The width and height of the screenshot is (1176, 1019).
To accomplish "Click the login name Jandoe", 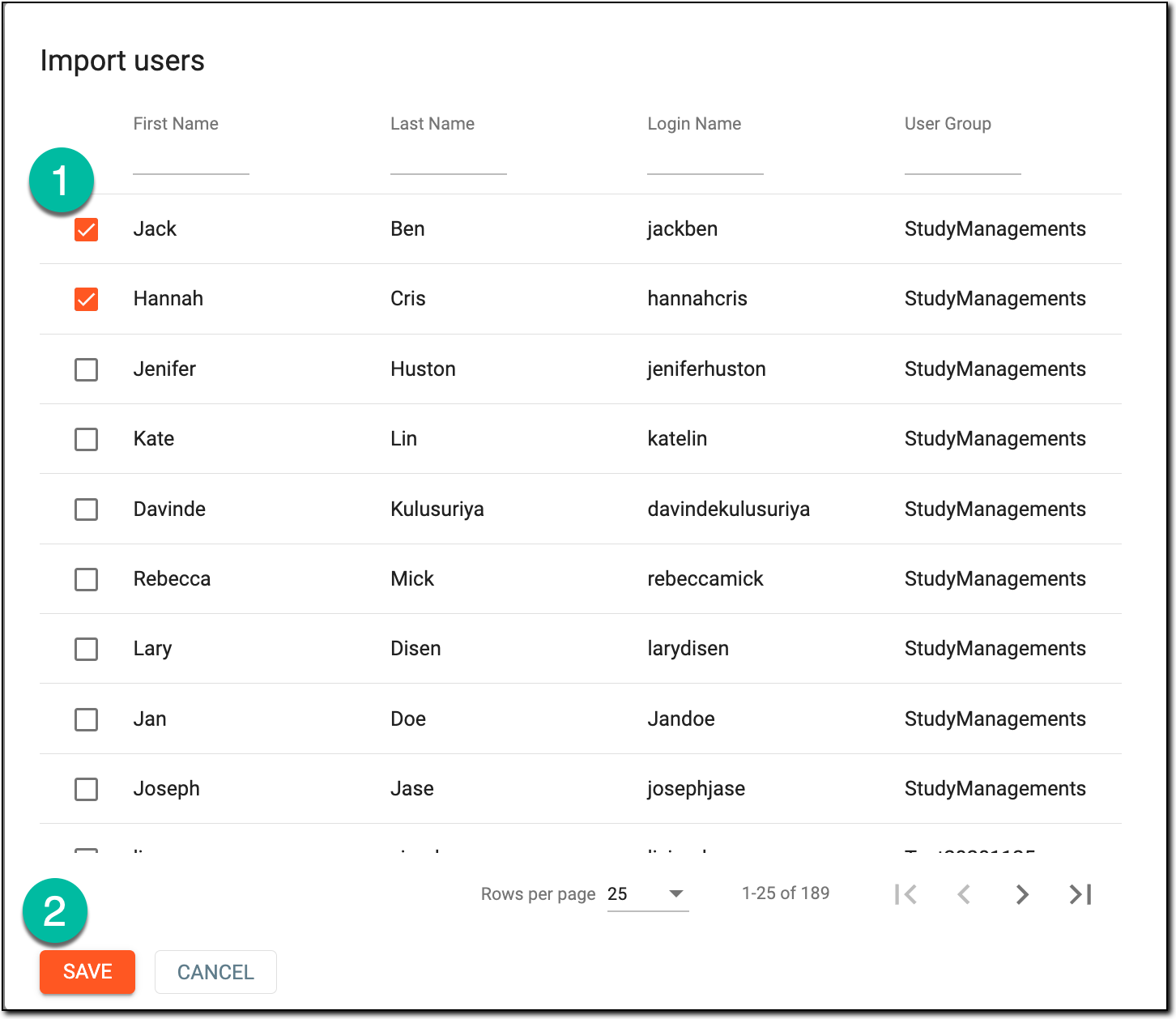I will point(681,718).
